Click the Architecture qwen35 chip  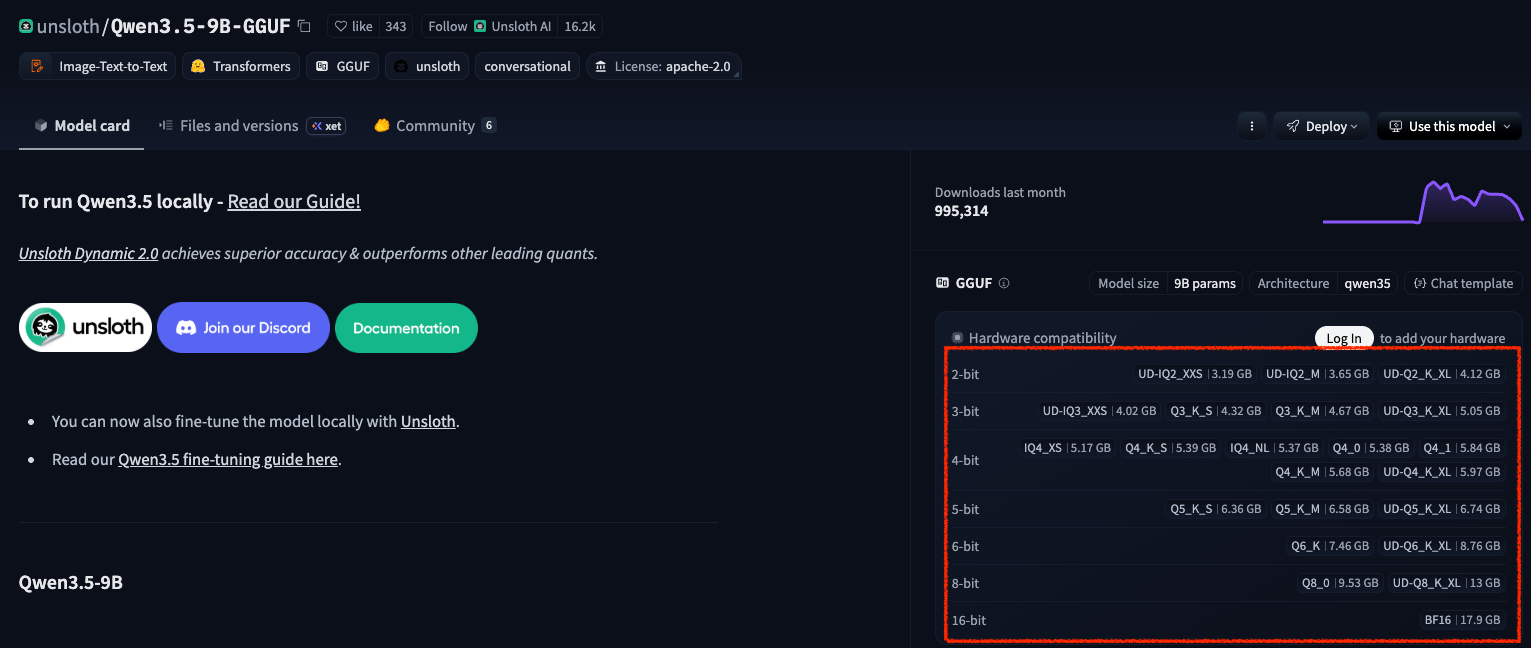pyautogui.click(x=1324, y=283)
